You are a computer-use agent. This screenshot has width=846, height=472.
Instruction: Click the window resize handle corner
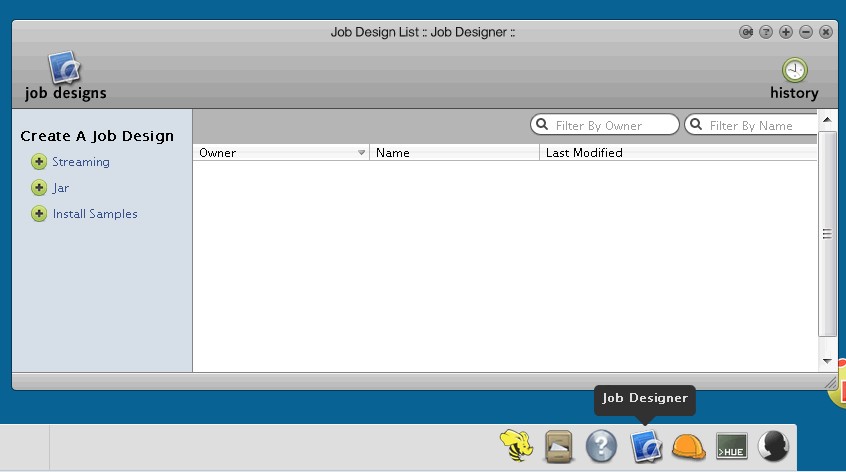coord(830,382)
